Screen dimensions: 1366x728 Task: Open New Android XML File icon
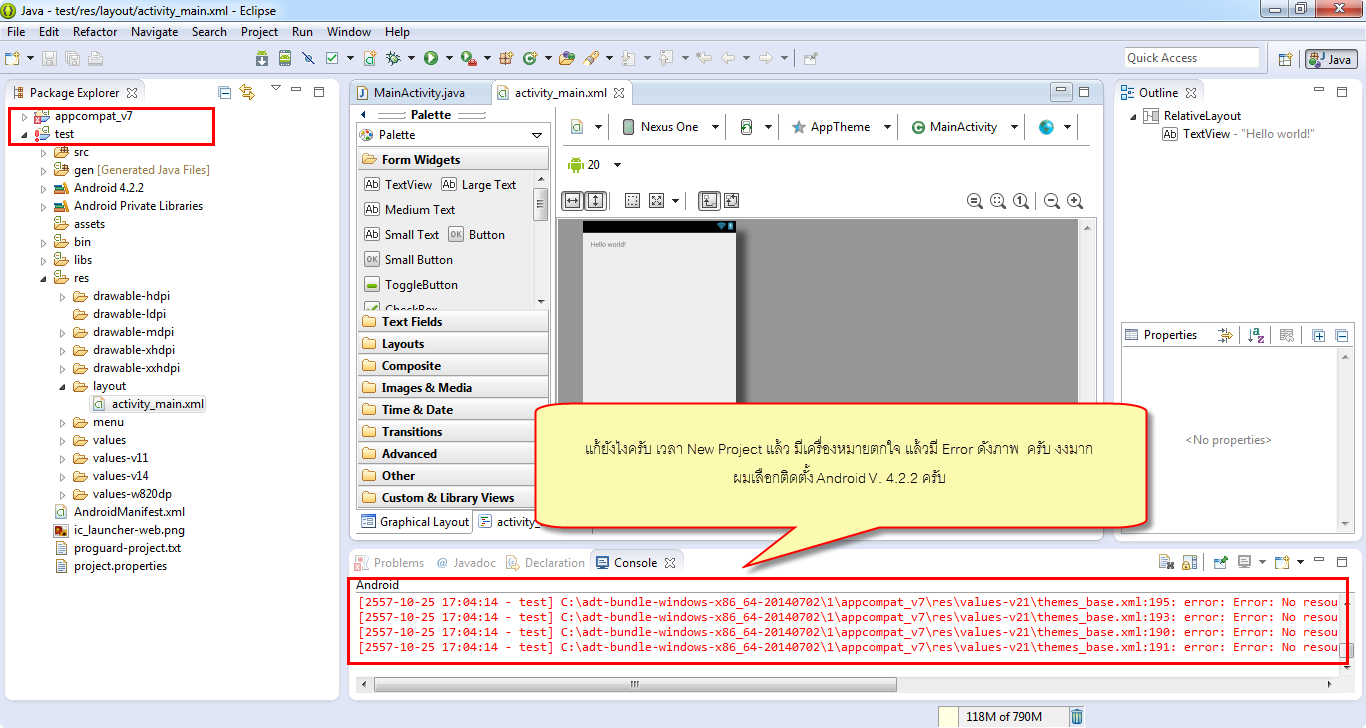pos(370,58)
